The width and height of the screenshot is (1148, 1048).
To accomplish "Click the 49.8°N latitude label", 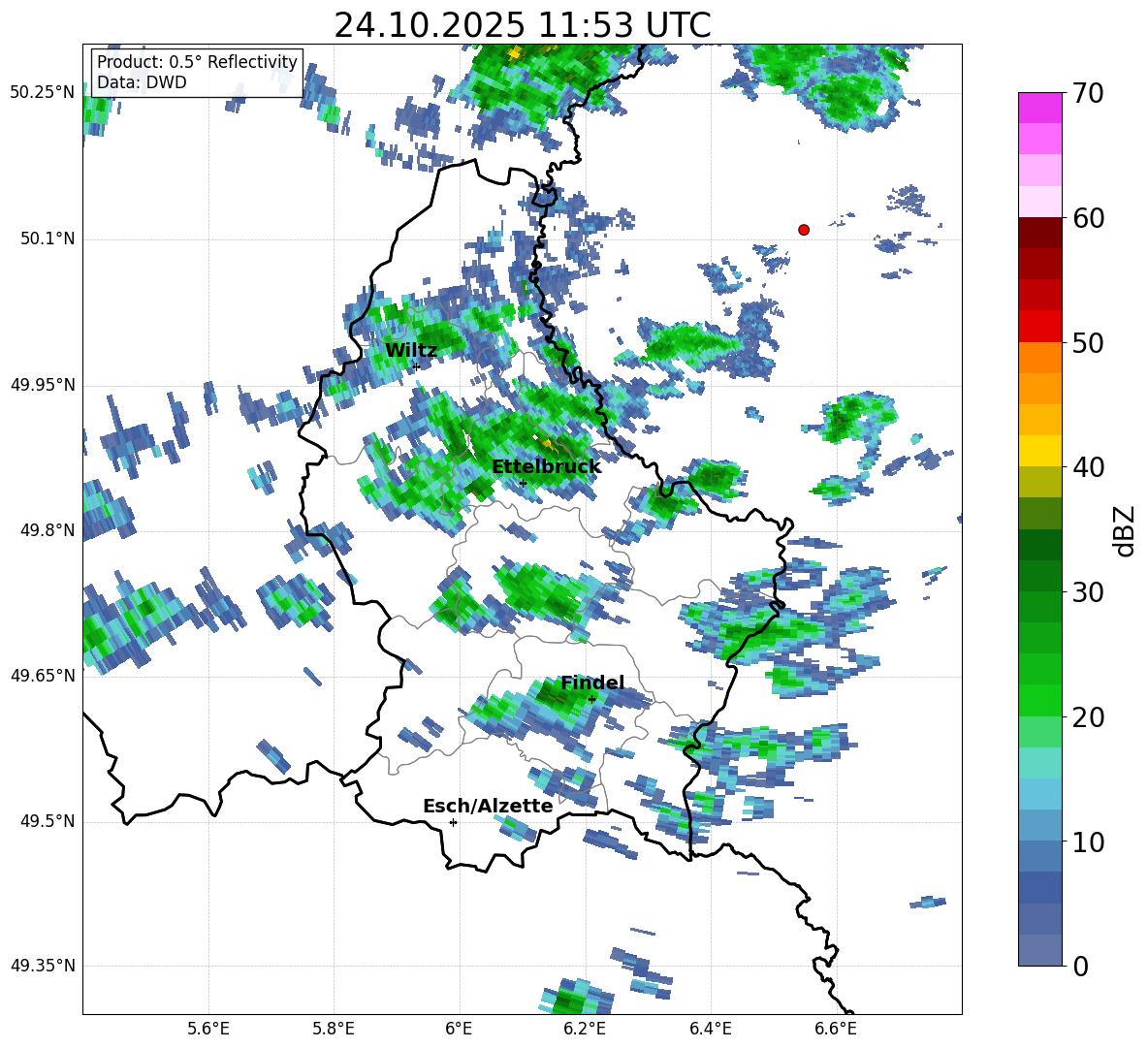I will tap(48, 530).
